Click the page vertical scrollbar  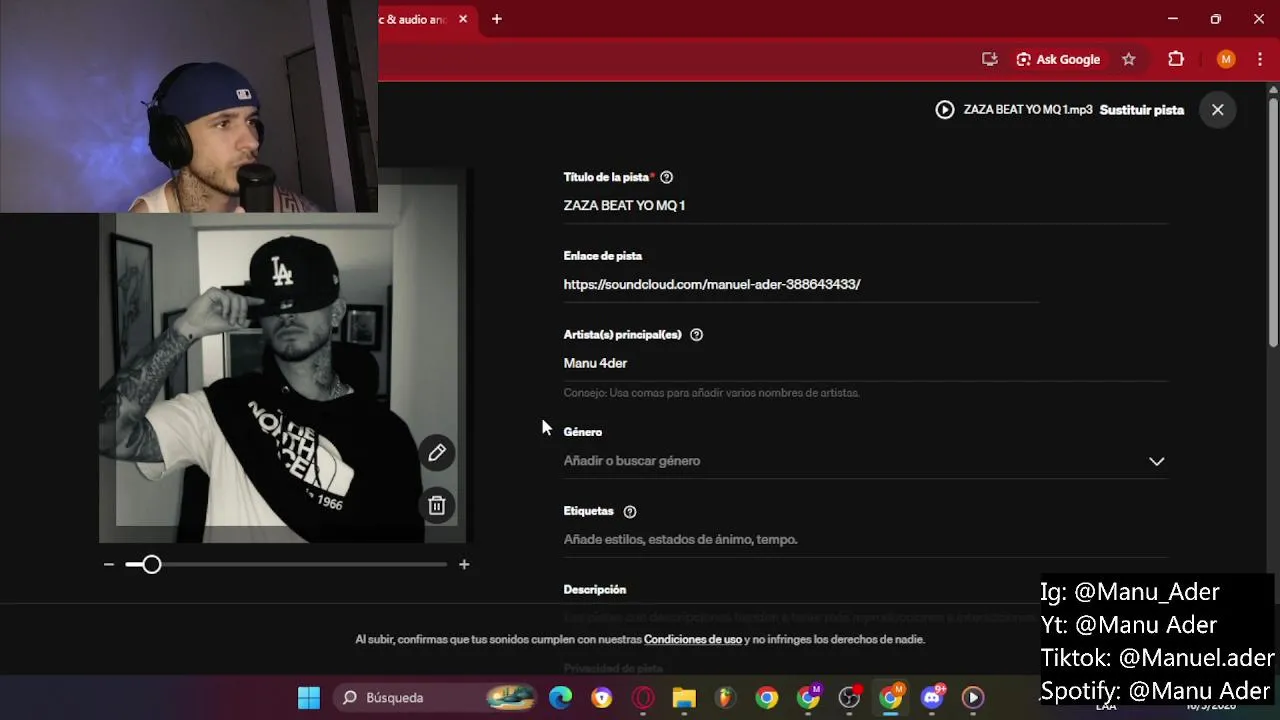pyautogui.click(x=1273, y=222)
